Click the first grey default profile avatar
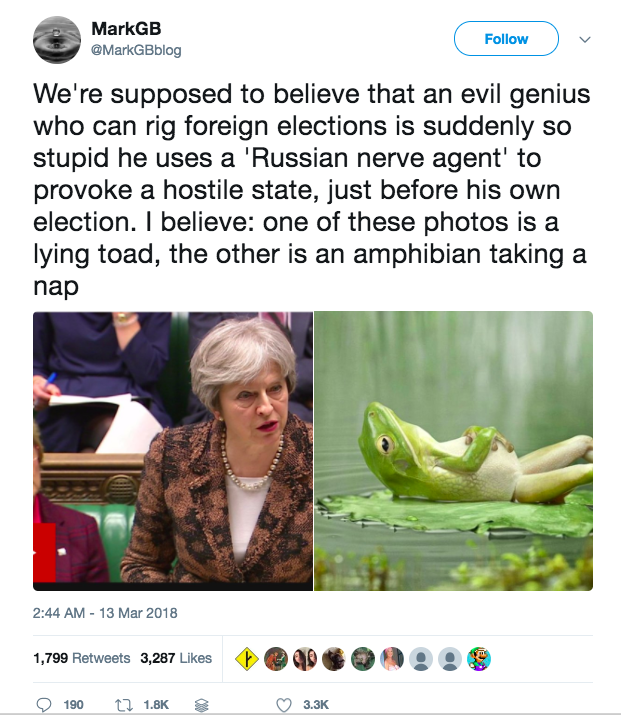 pyautogui.click(x=421, y=658)
